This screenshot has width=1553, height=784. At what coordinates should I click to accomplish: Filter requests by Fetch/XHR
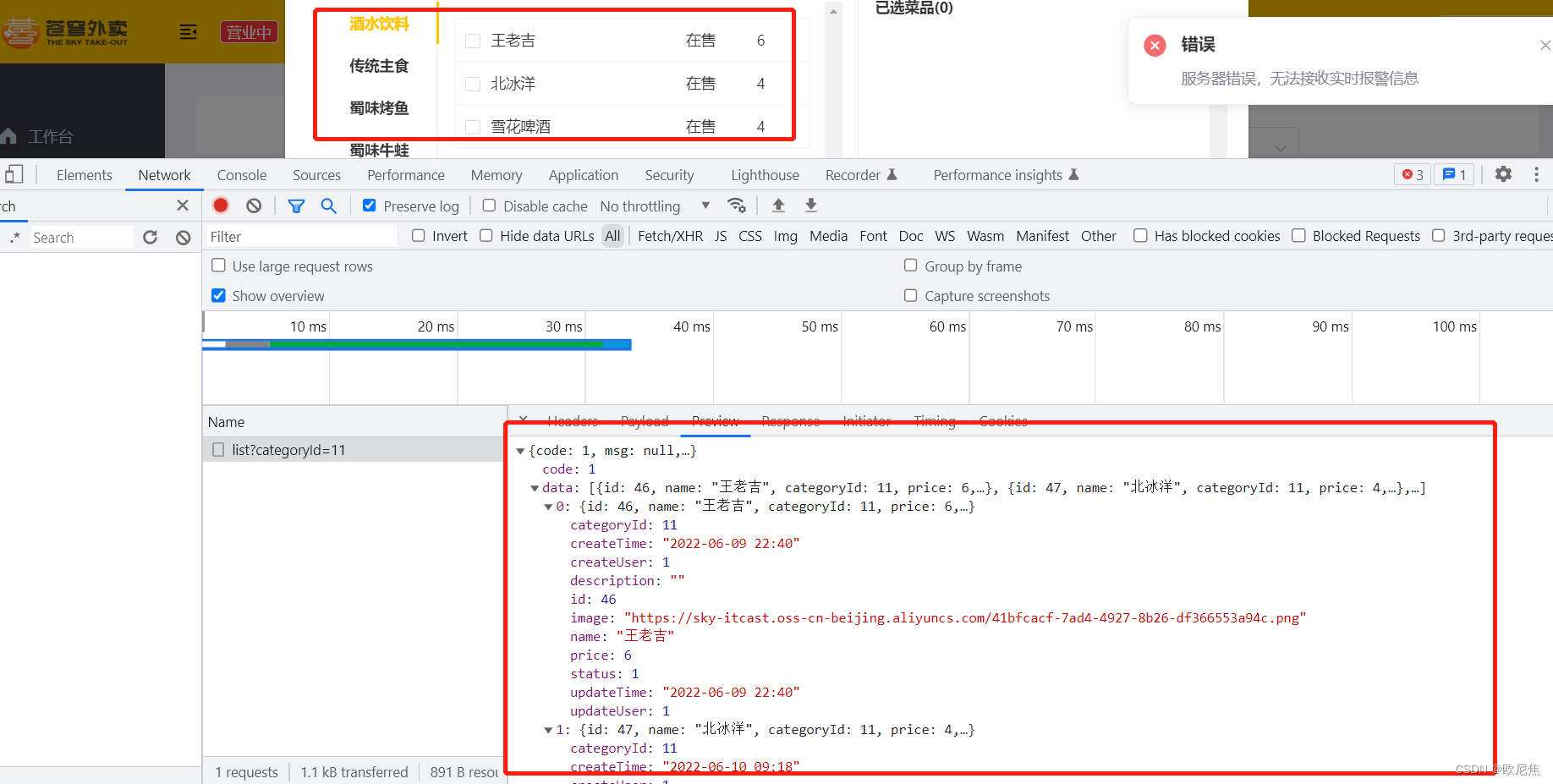[x=670, y=237]
